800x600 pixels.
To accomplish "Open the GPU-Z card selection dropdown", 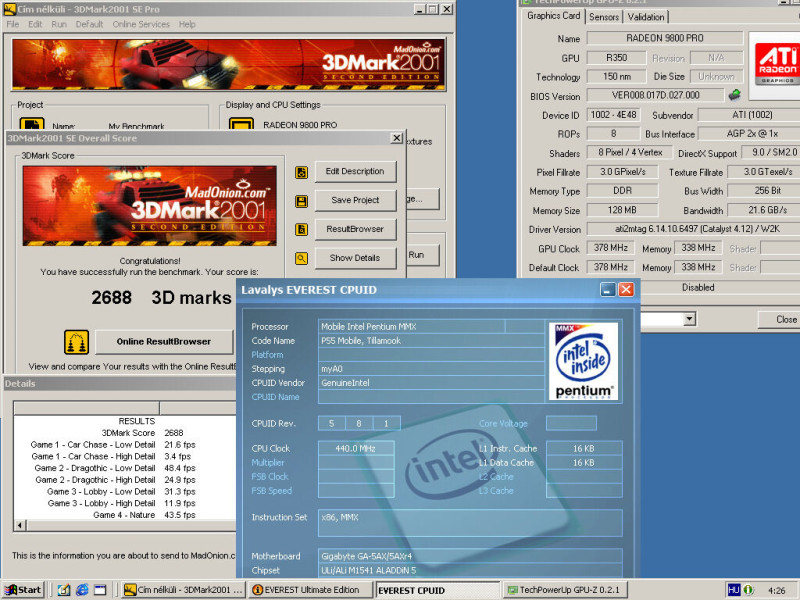I will 689,319.
